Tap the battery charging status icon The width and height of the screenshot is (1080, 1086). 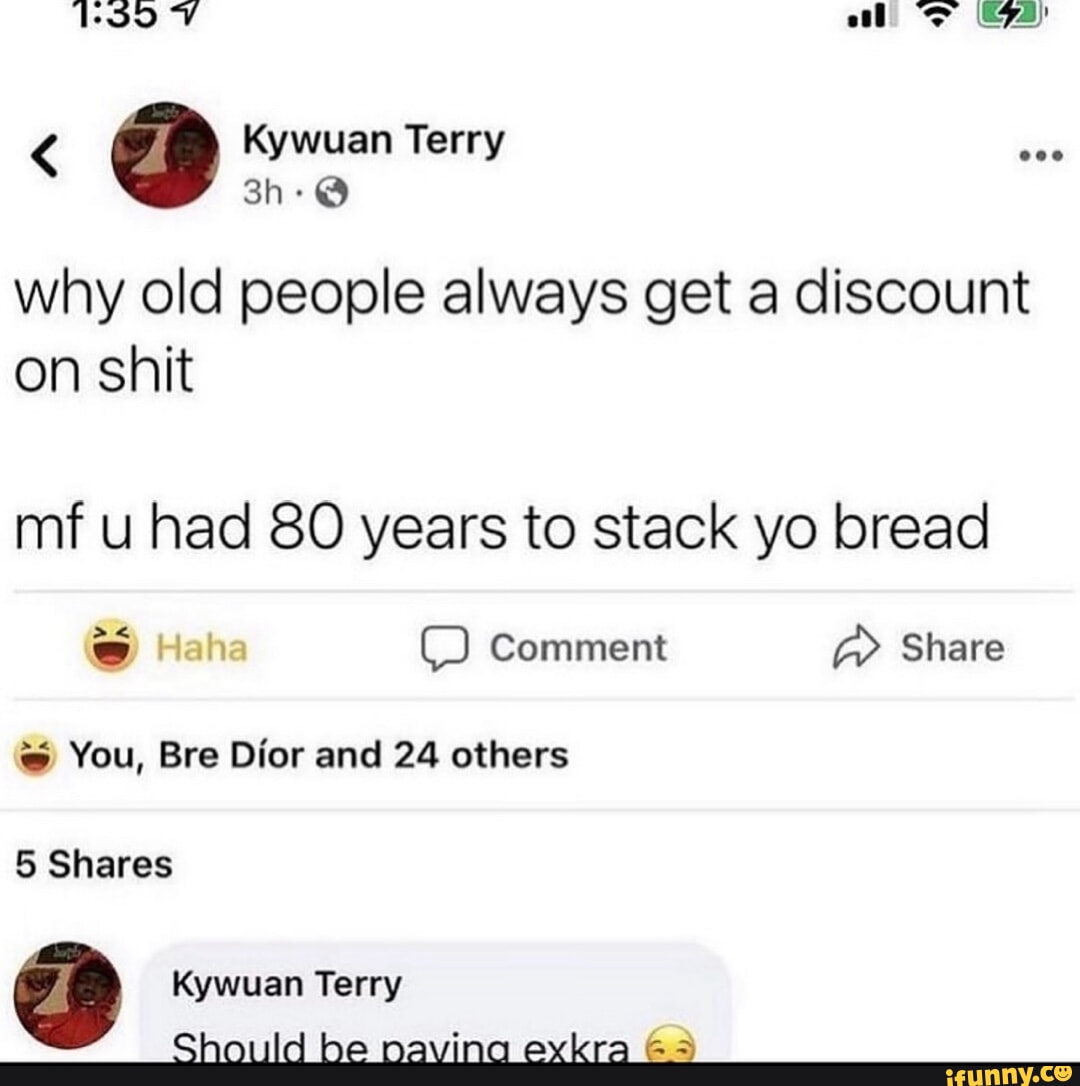tap(1012, 15)
